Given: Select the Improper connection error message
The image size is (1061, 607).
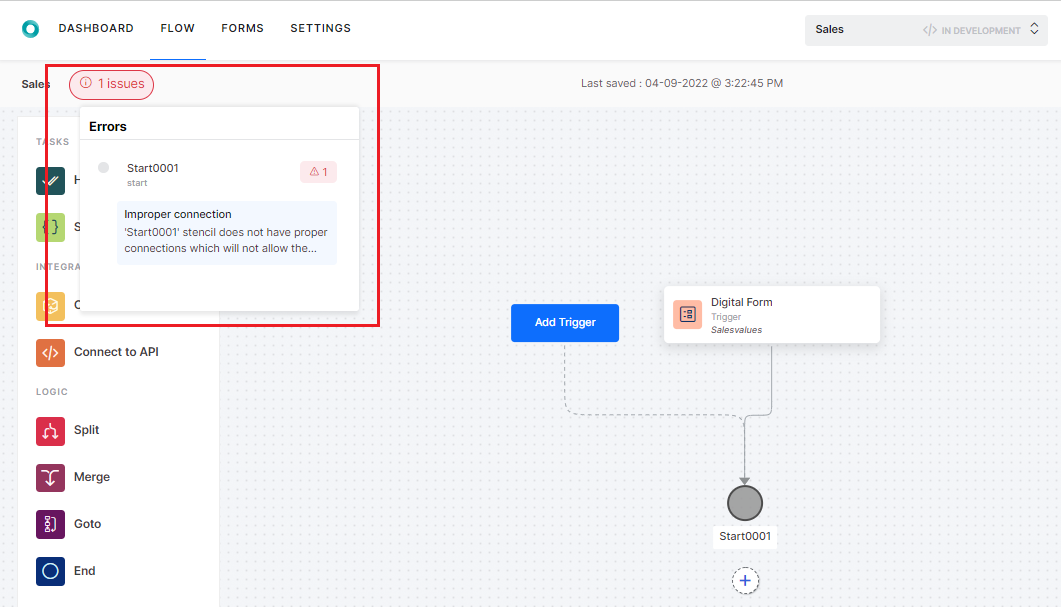Looking at the screenshot, I should pos(227,232).
